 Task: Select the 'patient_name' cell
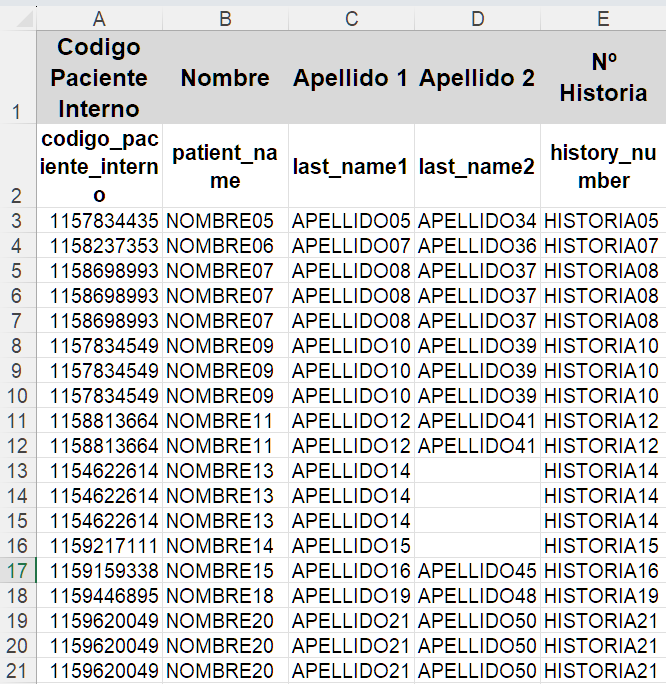[x=225, y=167]
